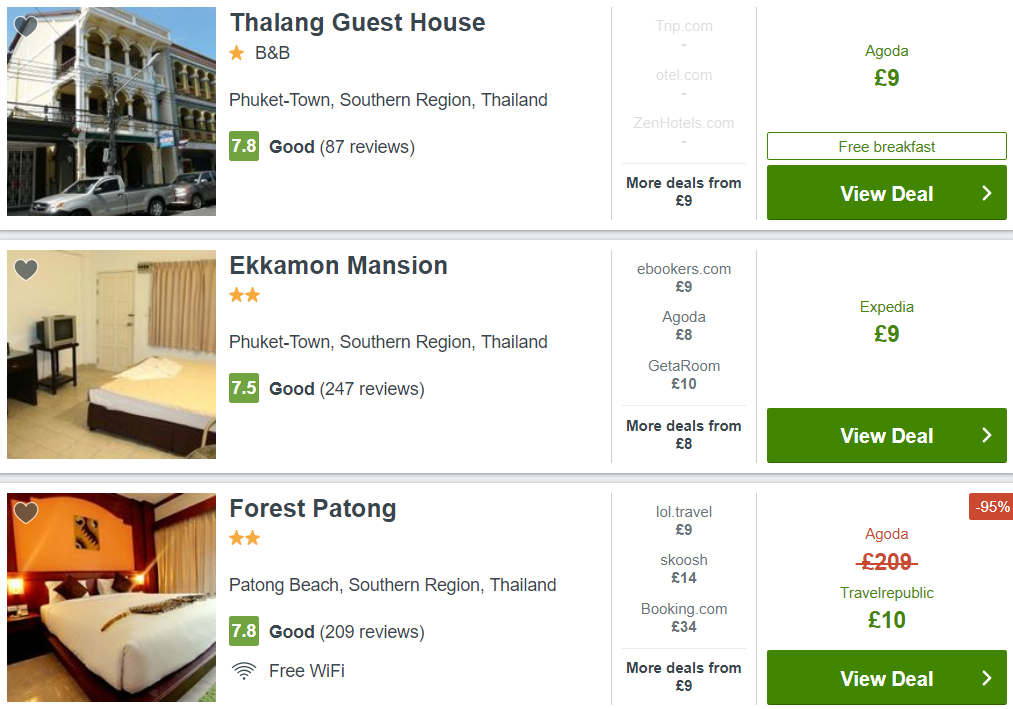Viewport: 1013px width, 709px height.
Task: Open the Ekkamon Mansion room photo
Action: pyautogui.click(x=111, y=354)
